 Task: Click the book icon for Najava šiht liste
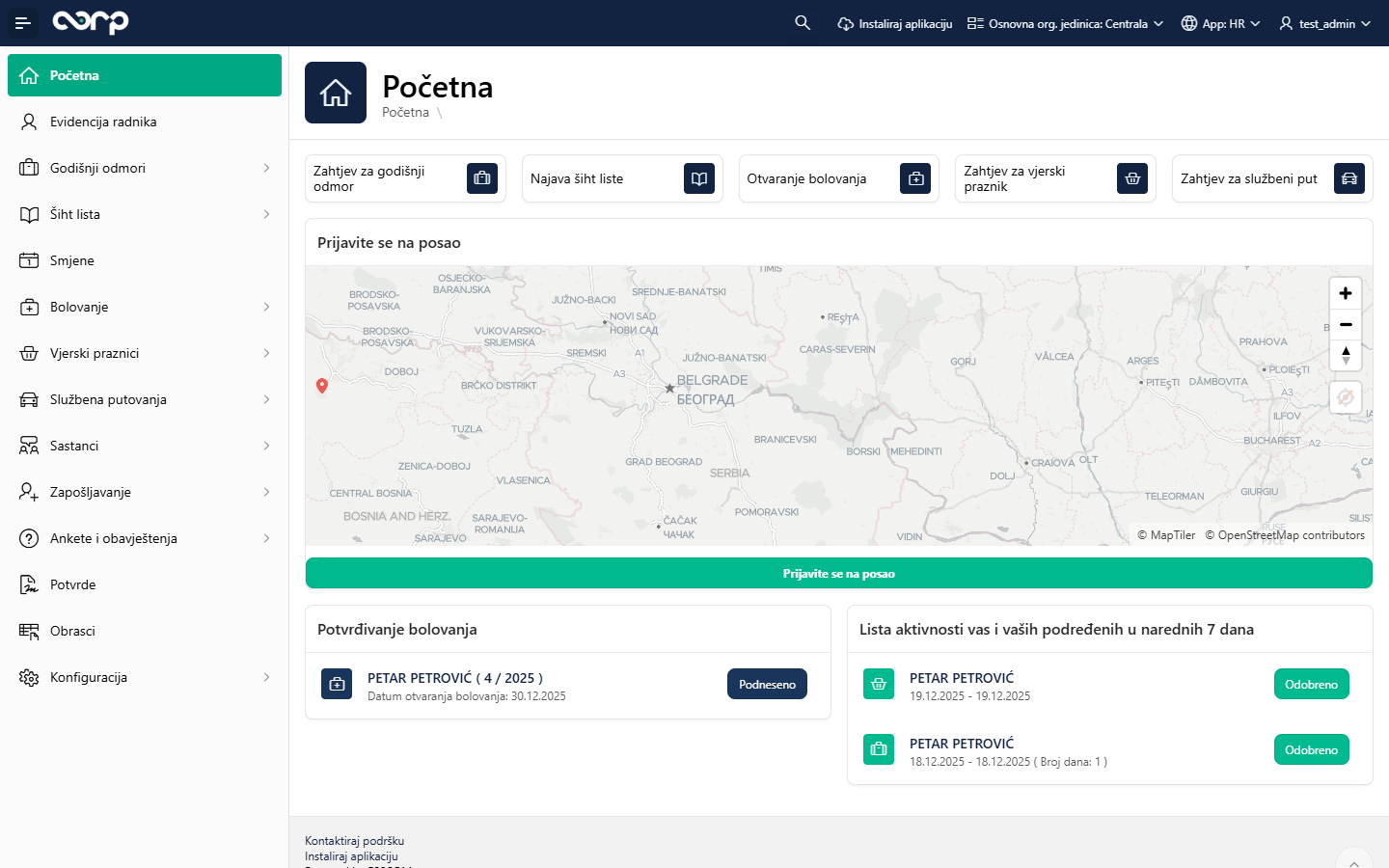(x=699, y=178)
